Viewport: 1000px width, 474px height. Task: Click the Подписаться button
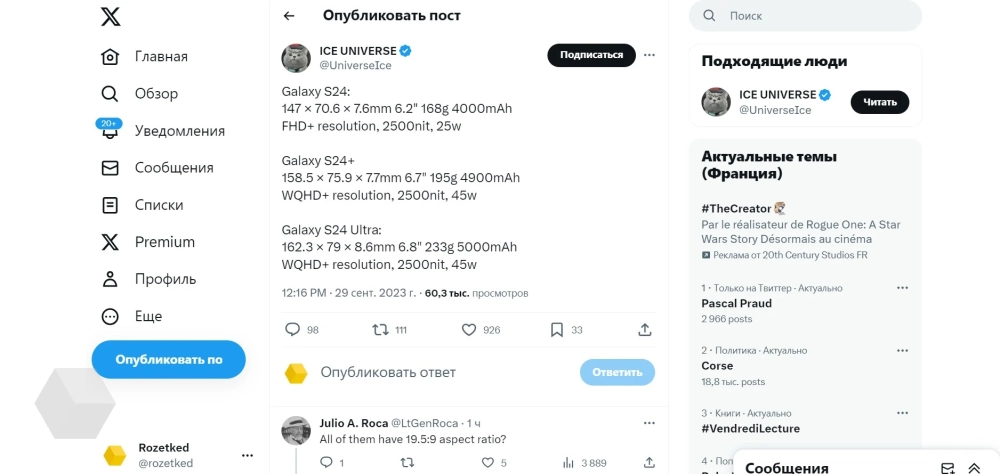[591, 55]
